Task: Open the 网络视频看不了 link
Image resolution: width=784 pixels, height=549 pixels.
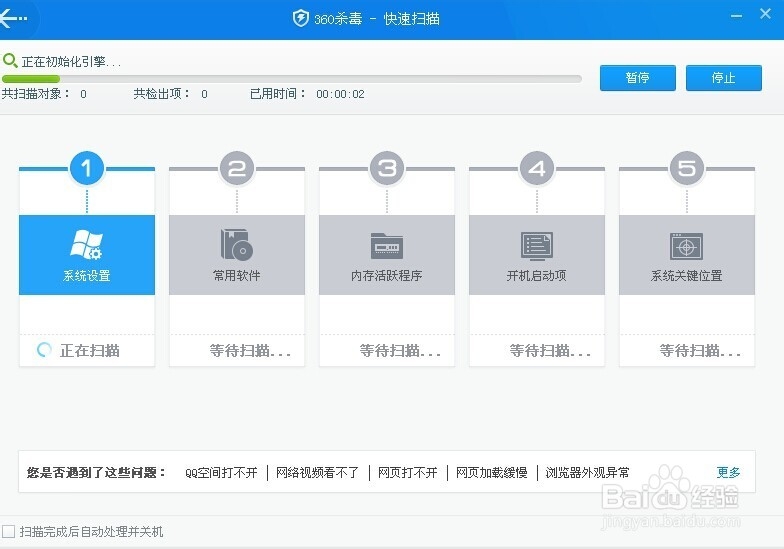Action: click(x=318, y=472)
